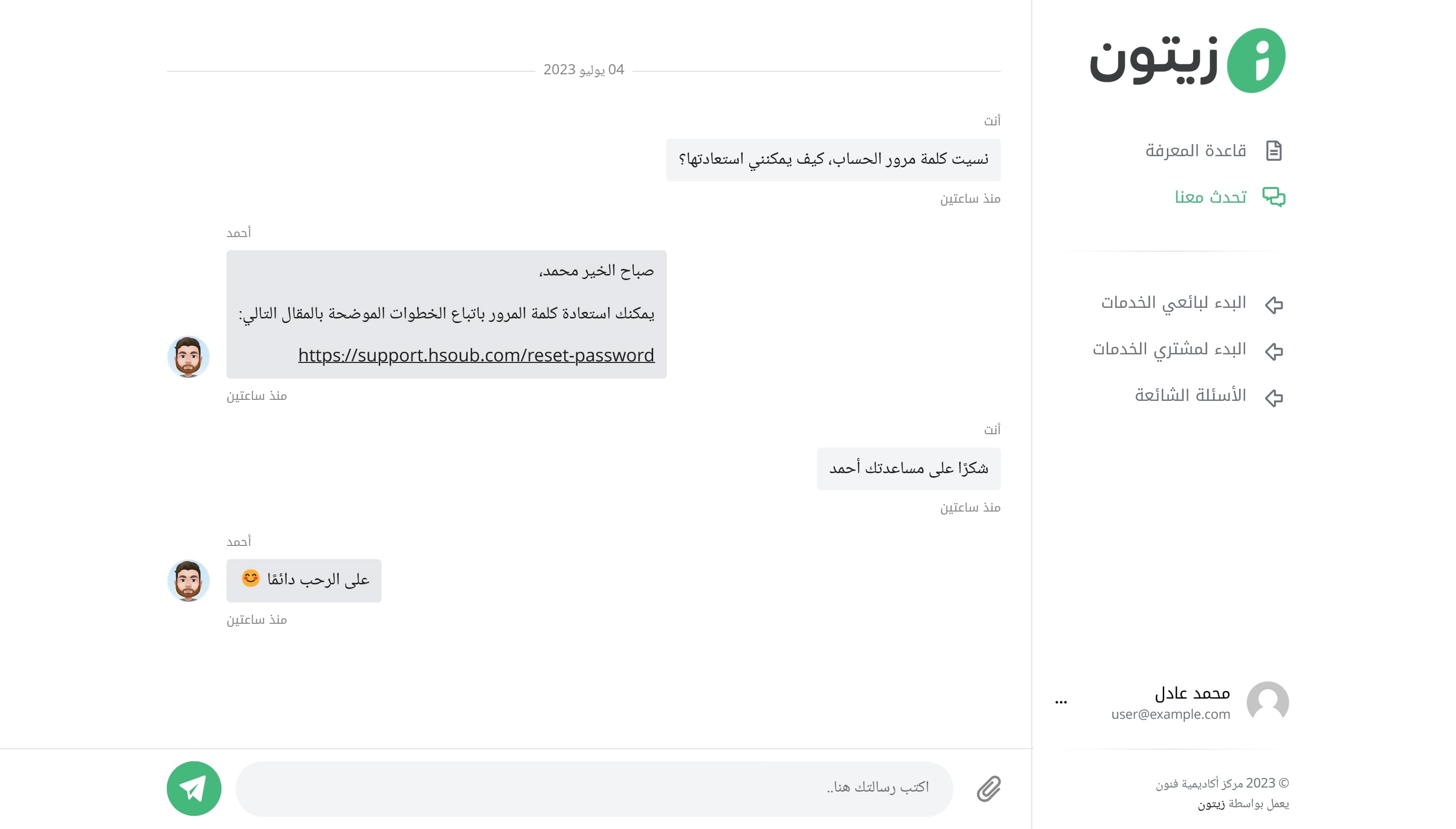Open the البدء لبائعي الخدمات link

pos(1173,302)
